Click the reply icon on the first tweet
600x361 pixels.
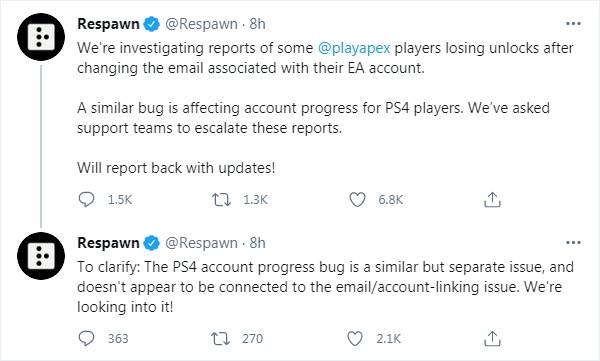tap(86, 199)
